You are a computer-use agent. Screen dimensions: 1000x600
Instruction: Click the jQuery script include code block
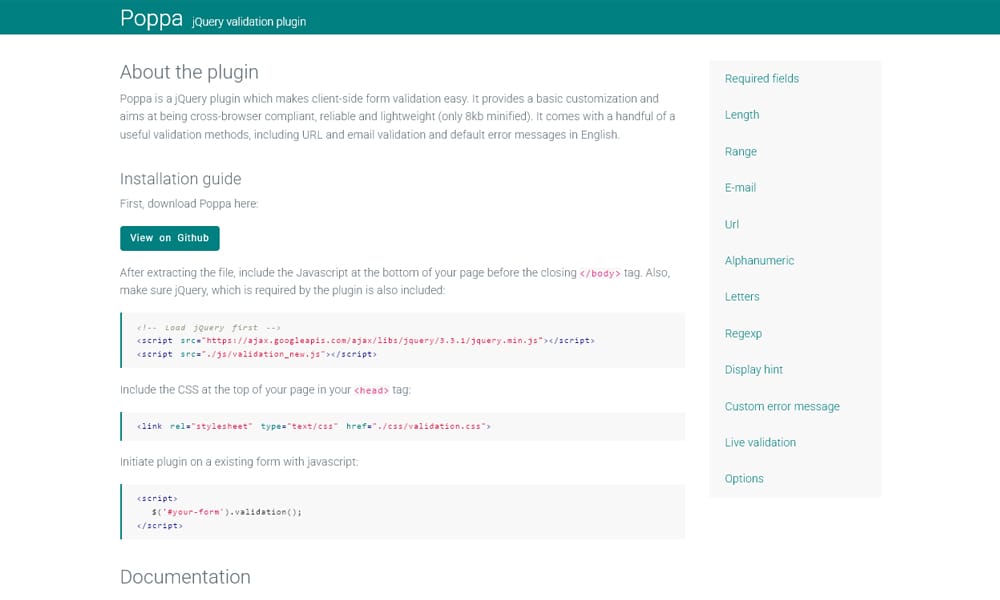402,341
